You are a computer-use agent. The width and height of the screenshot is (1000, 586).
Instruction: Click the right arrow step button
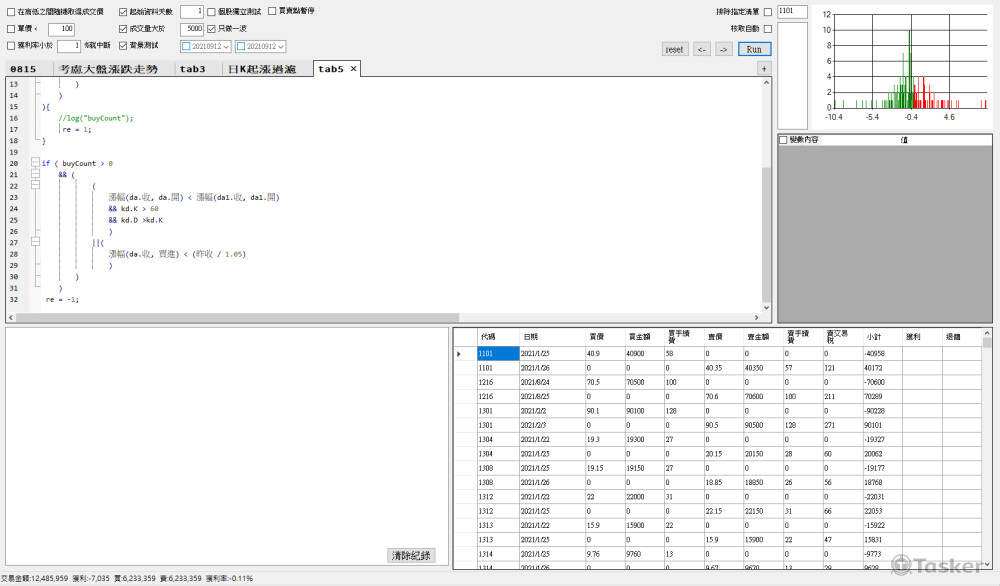point(724,49)
